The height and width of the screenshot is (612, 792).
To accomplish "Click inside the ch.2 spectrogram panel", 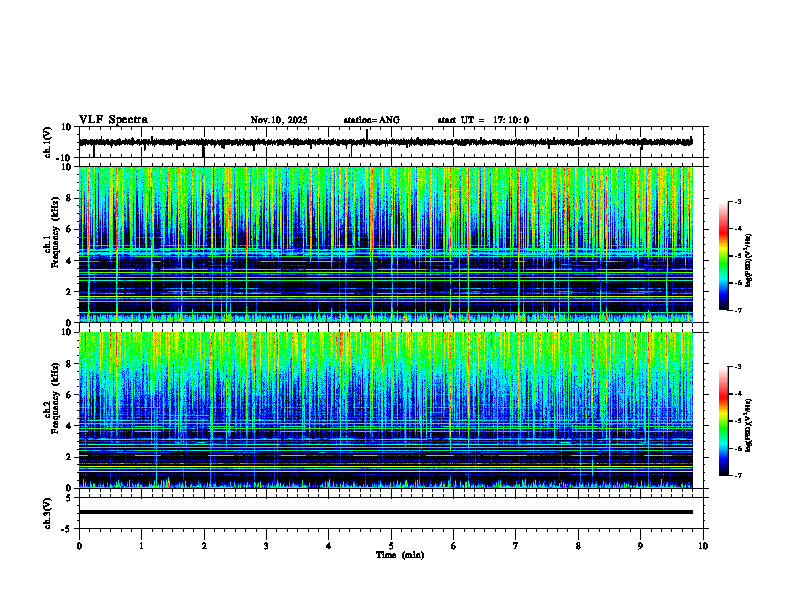I will pos(386,410).
